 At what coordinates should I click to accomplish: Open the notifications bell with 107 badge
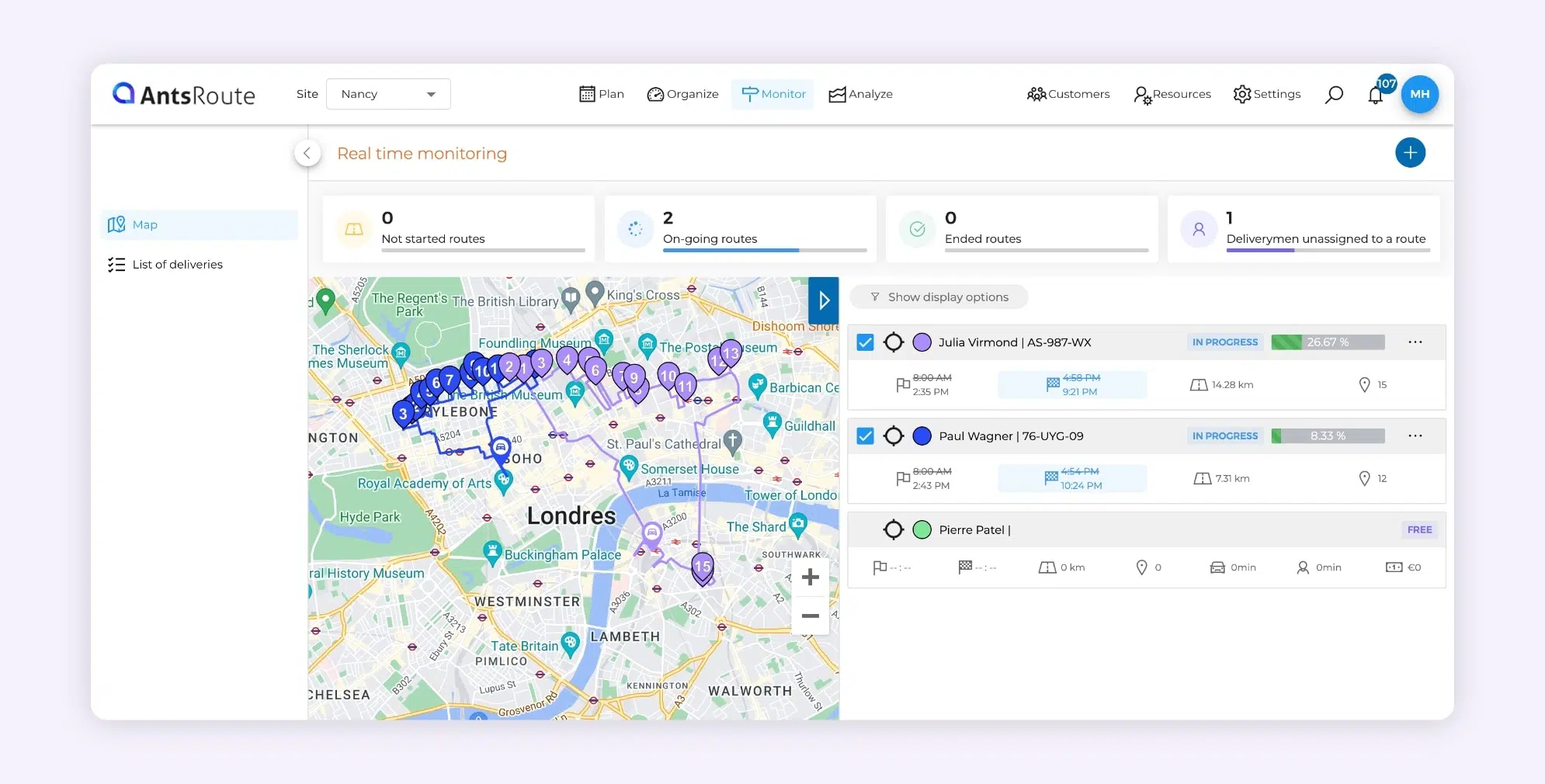[x=1377, y=94]
